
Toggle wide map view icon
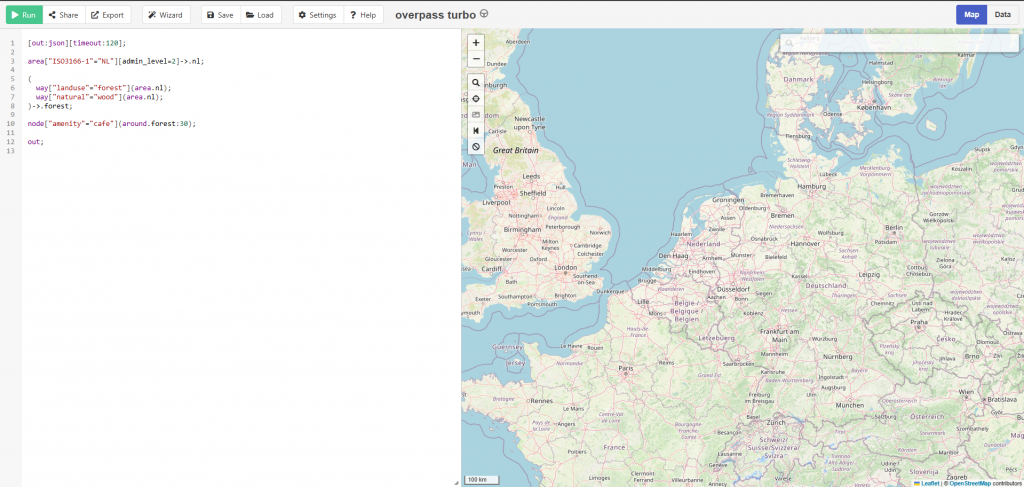[476, 130]
